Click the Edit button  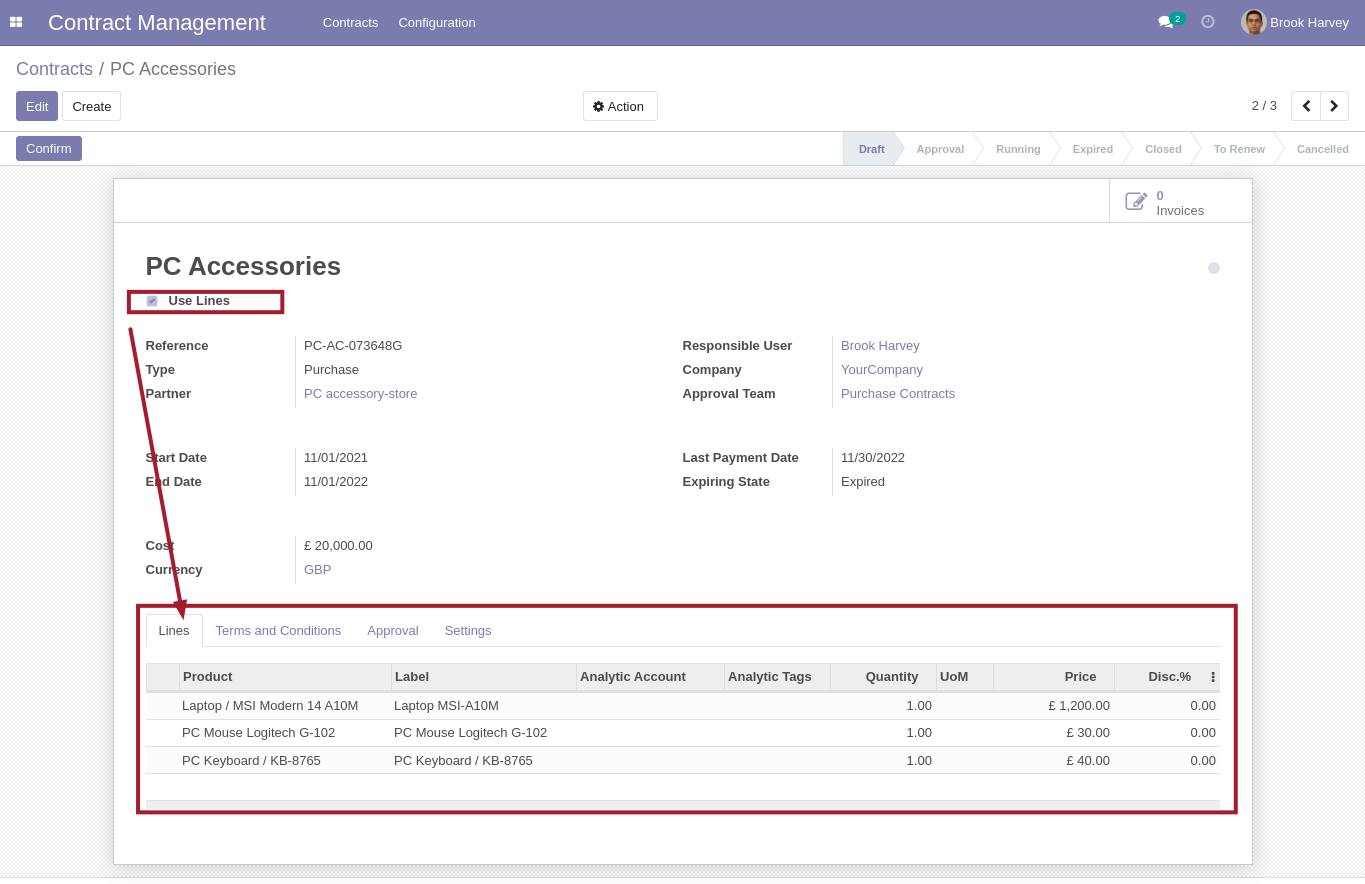click(37, 106)
